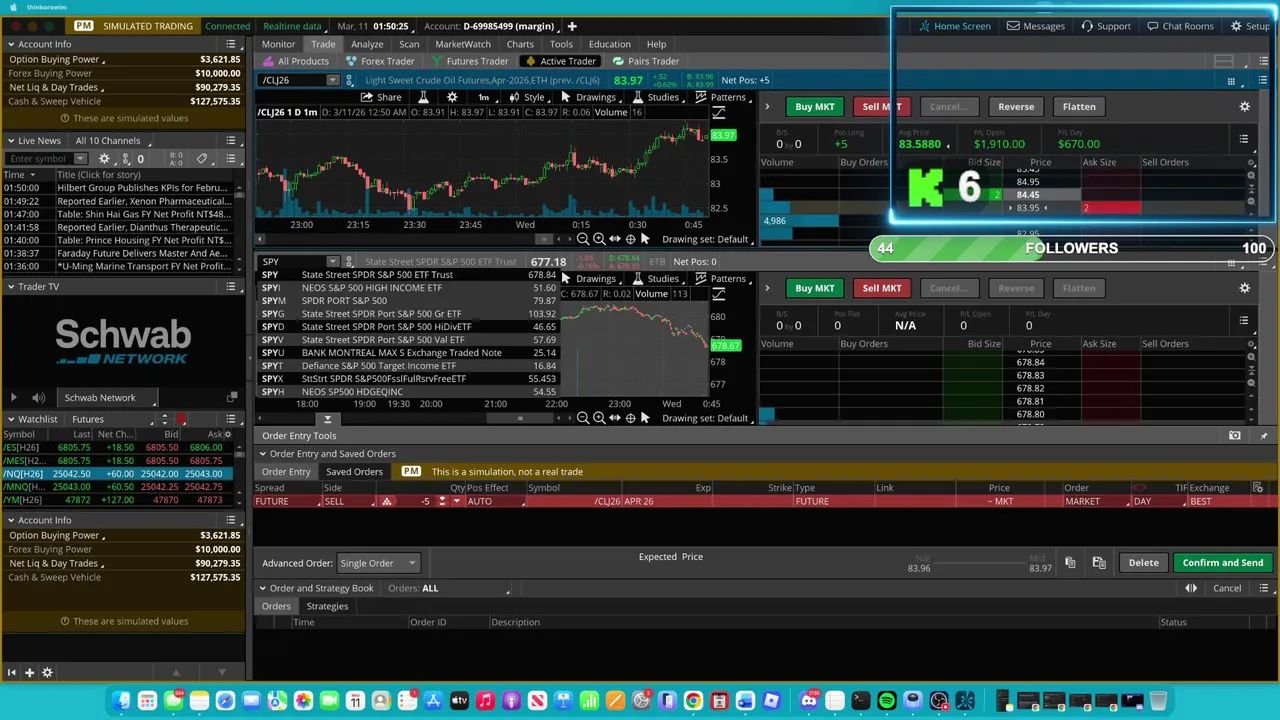Click the symbol link icon next to /CLJ26
Image resolution: width=1280 pixels, height=720 pixels.
(x=350, y=80)
